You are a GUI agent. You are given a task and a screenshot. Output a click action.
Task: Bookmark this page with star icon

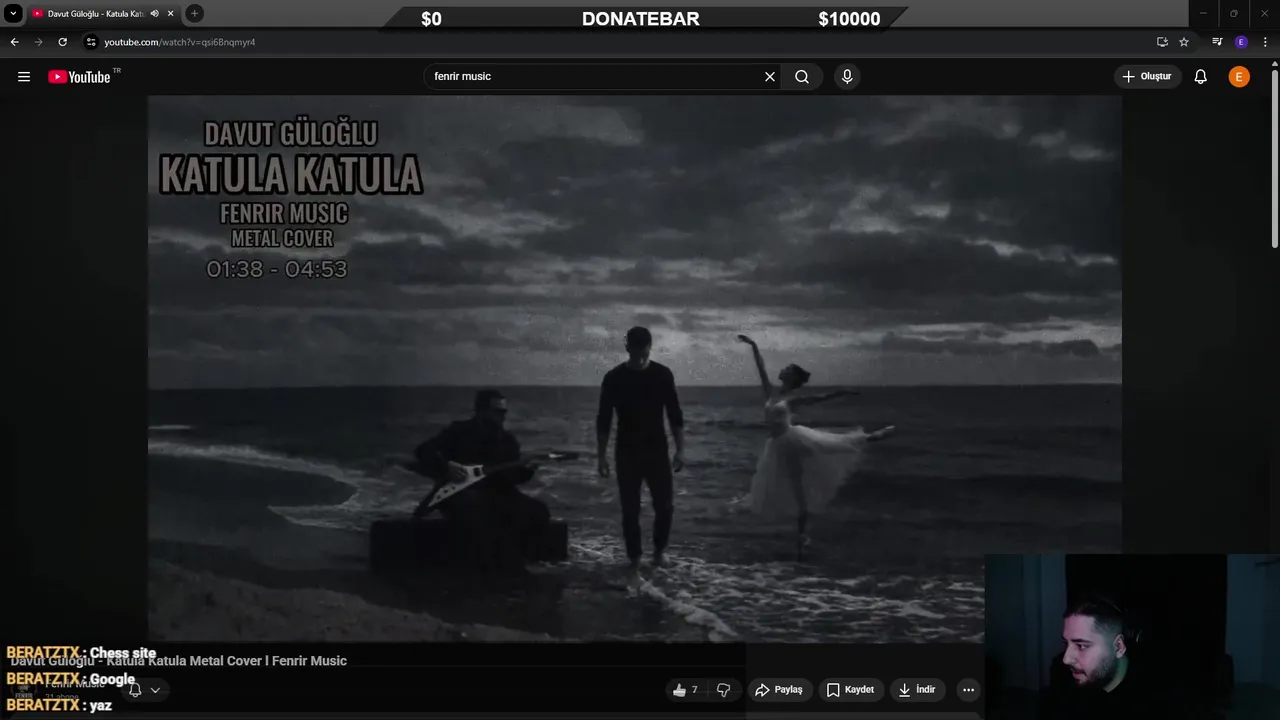point(1184,42)
